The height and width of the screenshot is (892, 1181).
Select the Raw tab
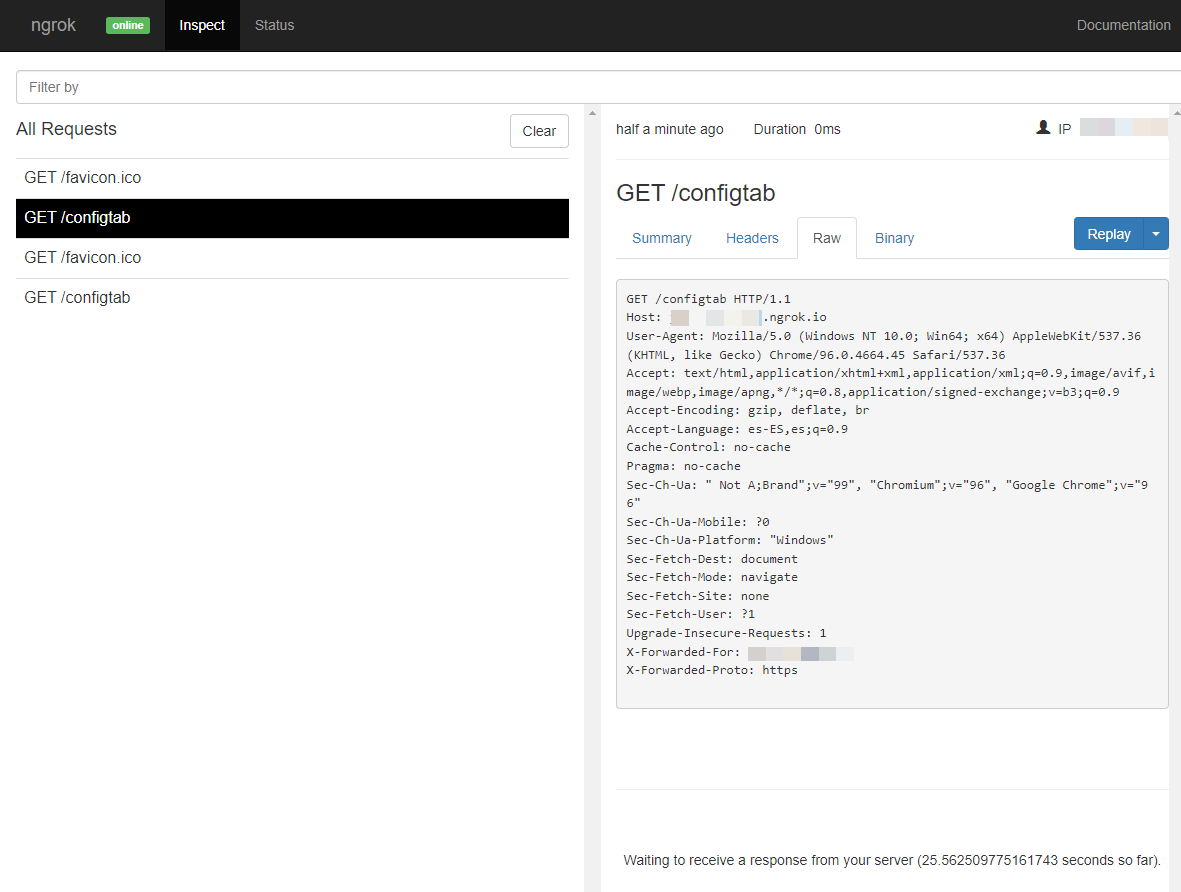826,238
